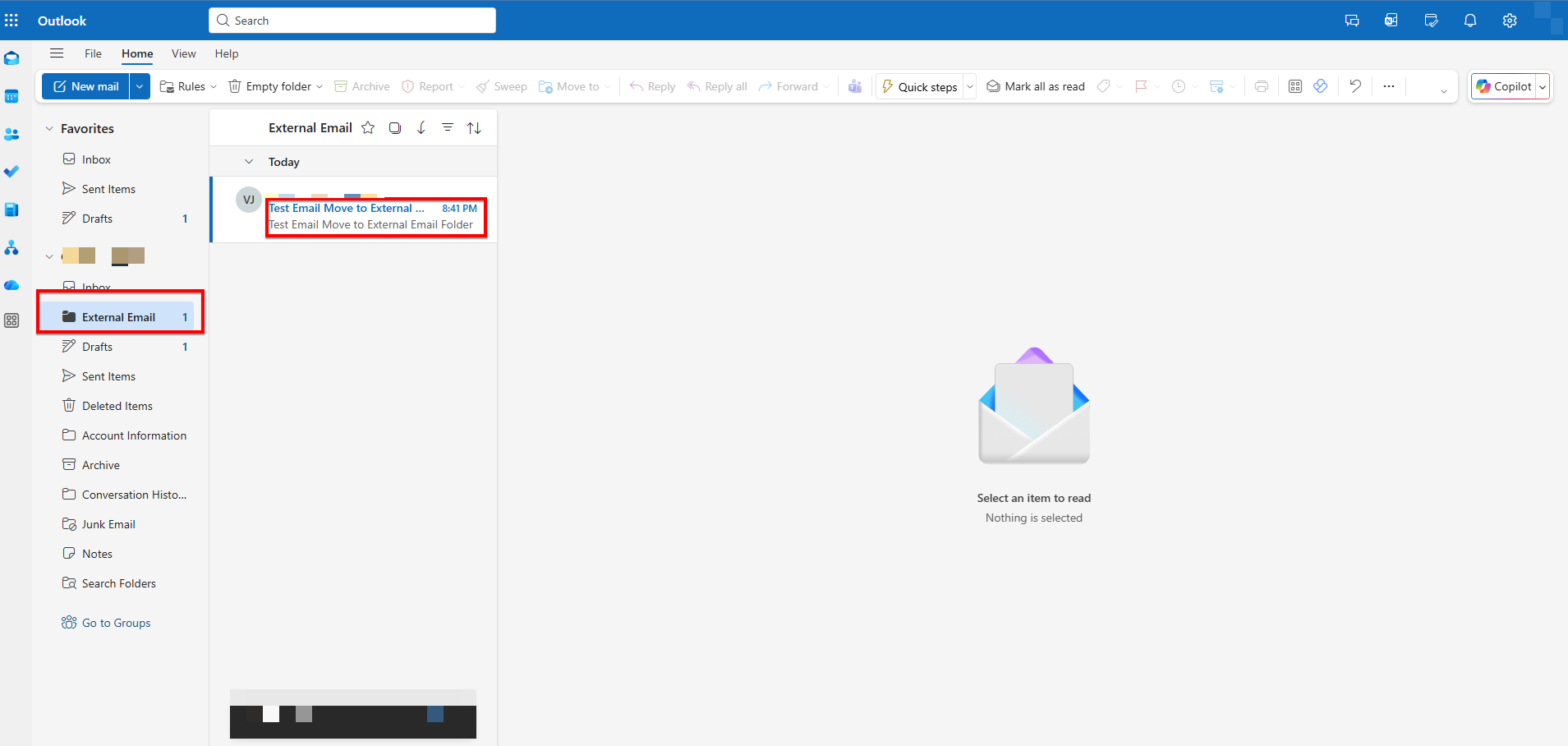Open the To Do app from the sidebar
The width and height of the screenshot is (1568, 746).
click(x=11, y=172)
